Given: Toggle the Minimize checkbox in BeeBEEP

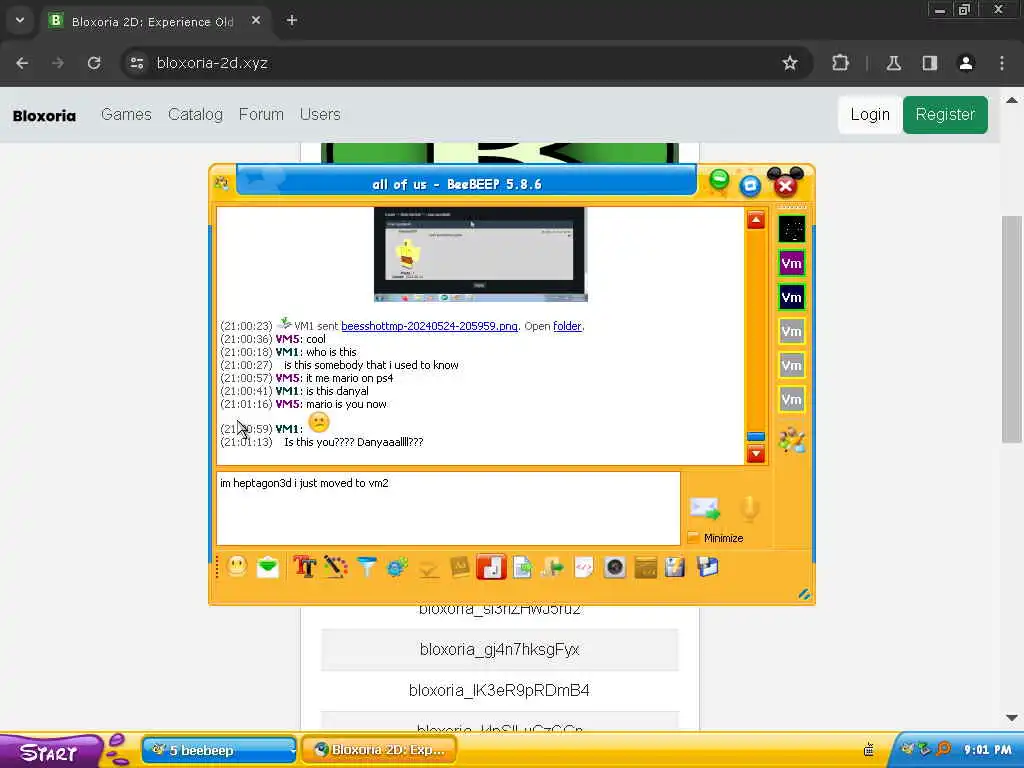Looking at the screenshot, I should pos(694,538).
